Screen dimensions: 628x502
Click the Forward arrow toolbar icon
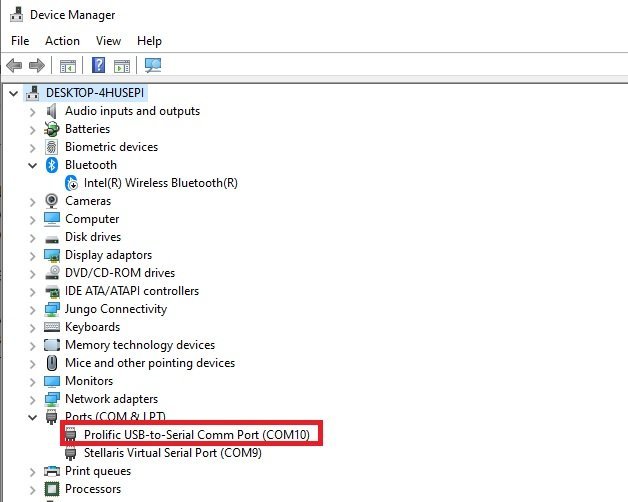pos(37,65)
